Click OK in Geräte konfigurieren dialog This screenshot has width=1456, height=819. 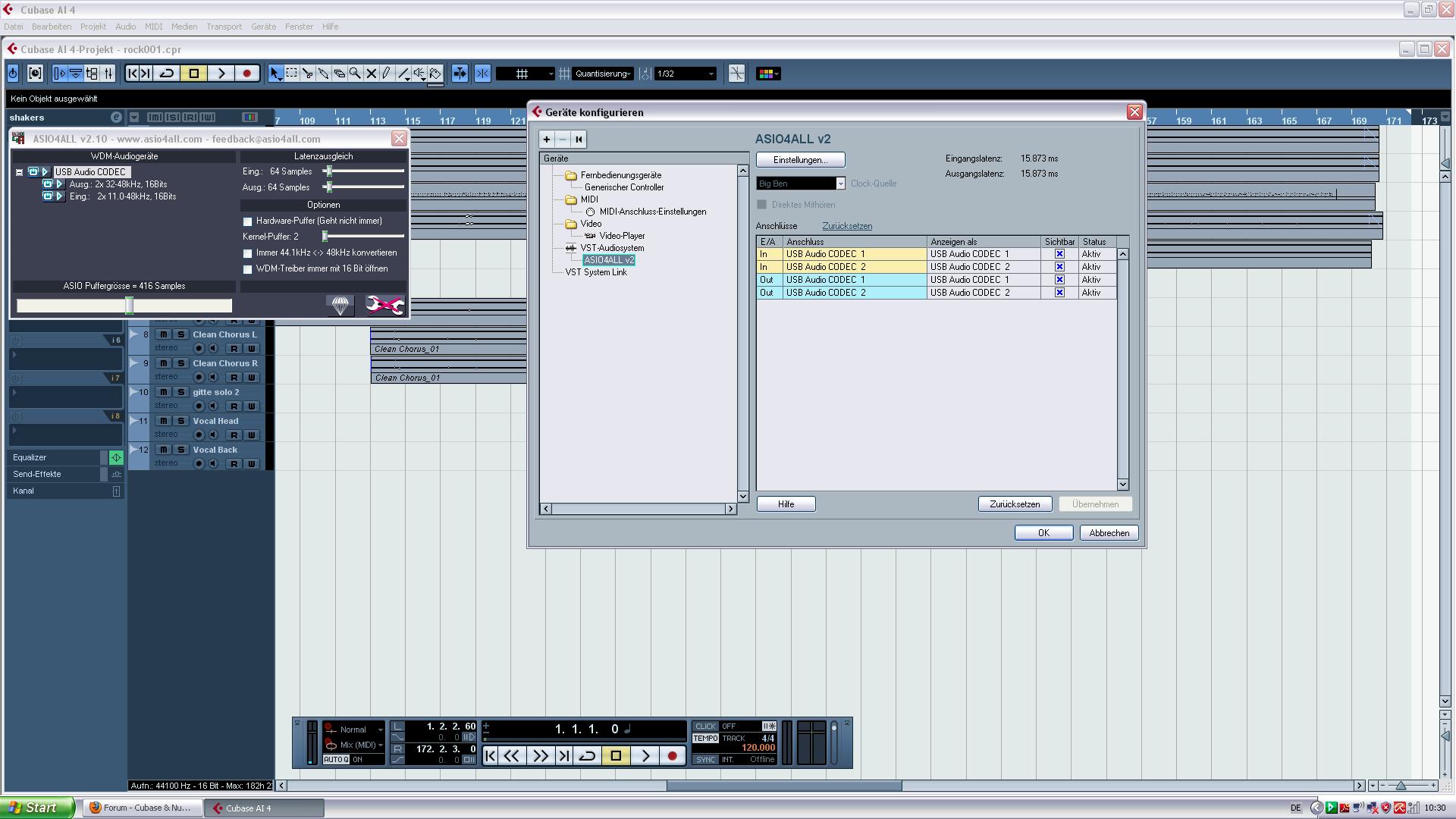1043,533
